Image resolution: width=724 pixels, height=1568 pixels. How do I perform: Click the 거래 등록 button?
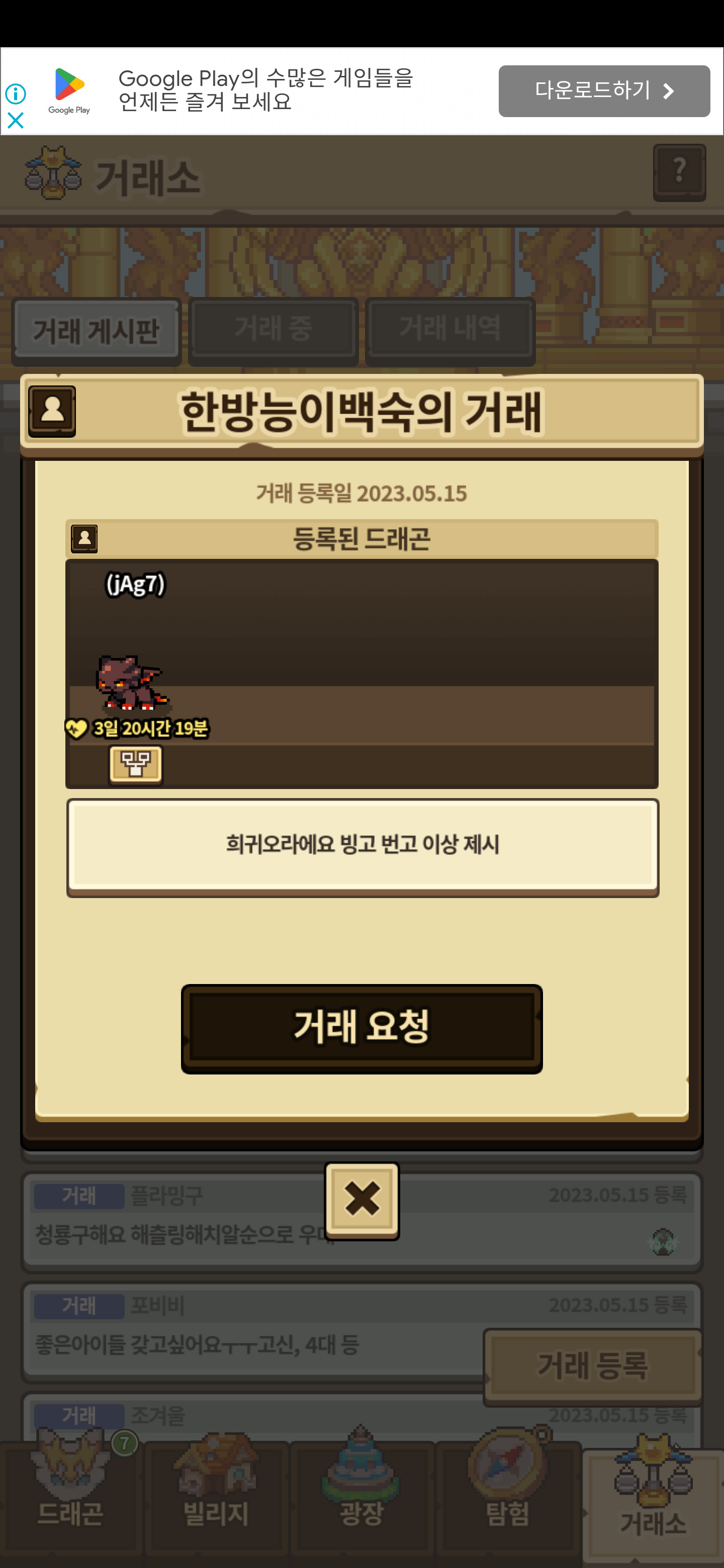coord(592,1366)
